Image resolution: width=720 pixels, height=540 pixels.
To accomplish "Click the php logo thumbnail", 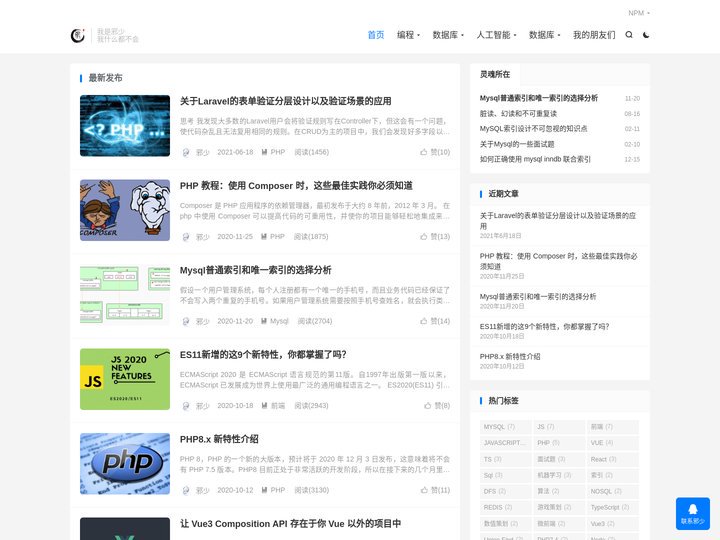I will [125, 464].
